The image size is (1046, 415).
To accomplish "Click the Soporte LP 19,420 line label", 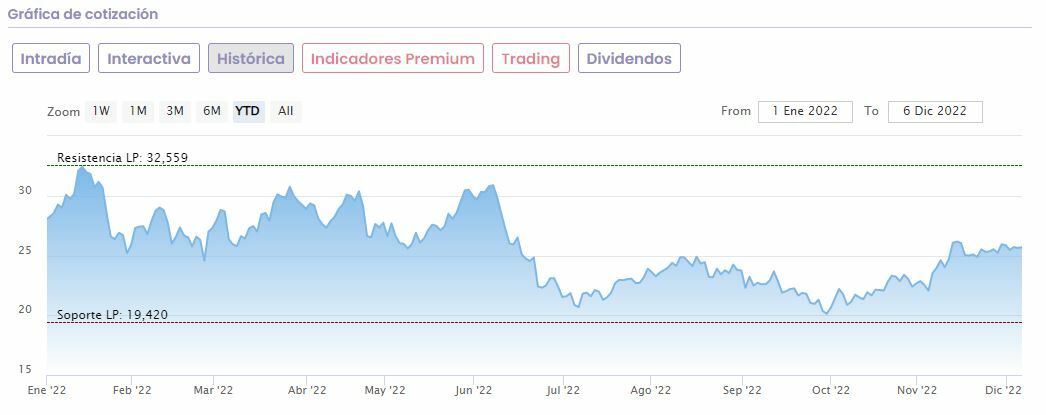I will 112,315.
